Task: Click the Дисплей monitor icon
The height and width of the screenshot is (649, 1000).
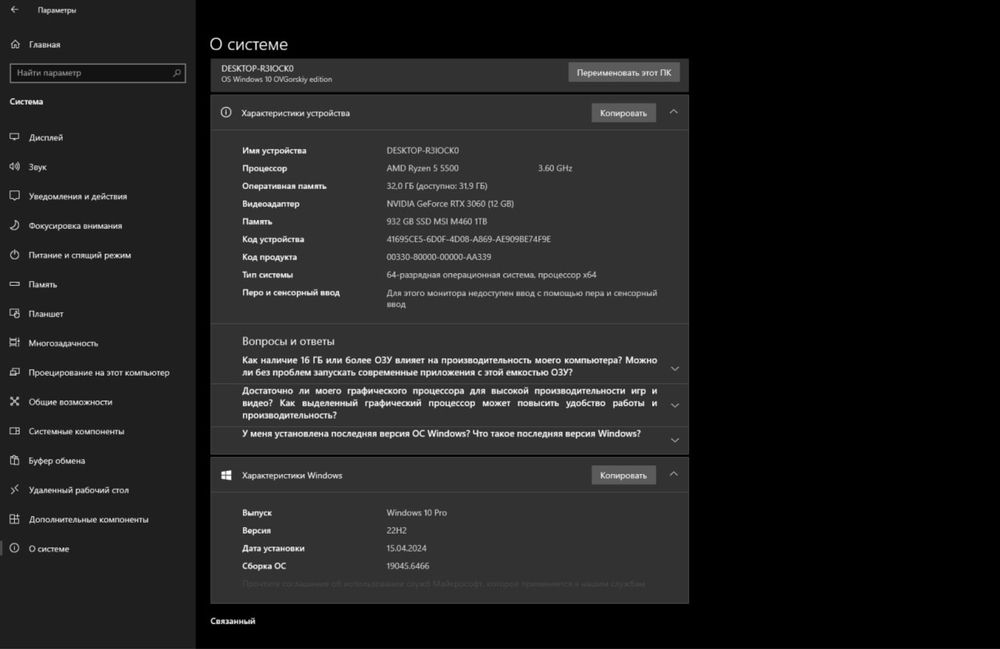Action: (15, 137)
